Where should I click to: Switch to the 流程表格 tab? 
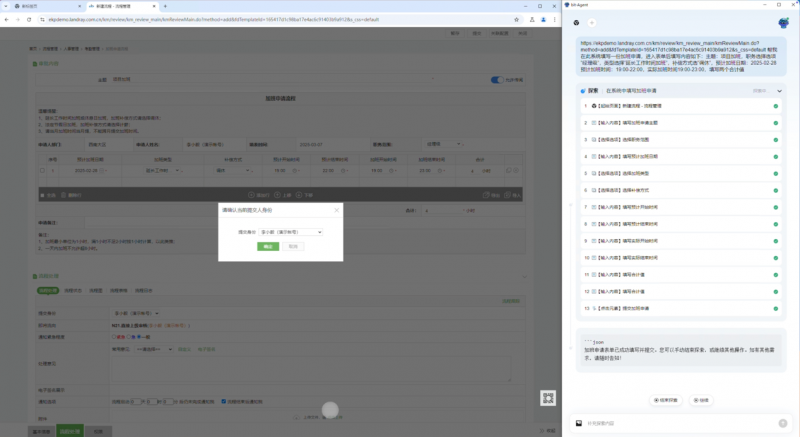coord(118,291)
